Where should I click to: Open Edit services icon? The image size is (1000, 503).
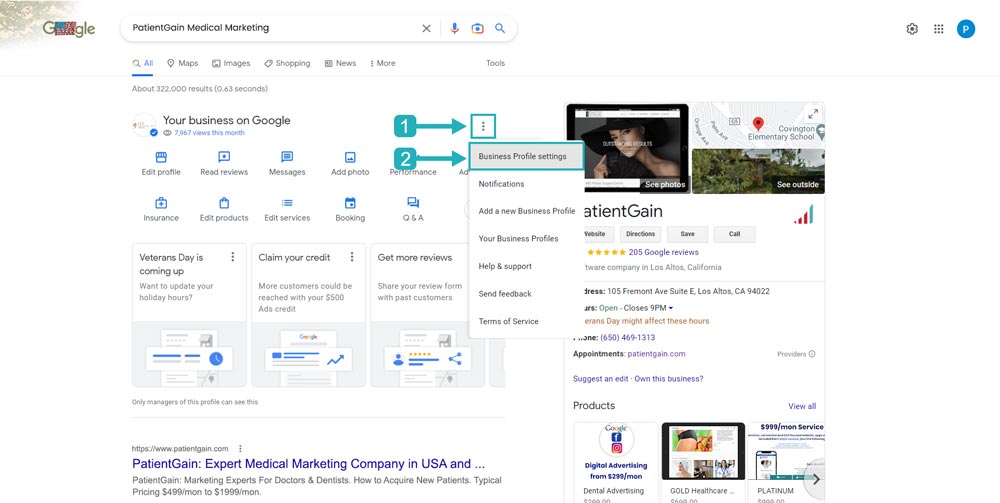click(287, 203)
